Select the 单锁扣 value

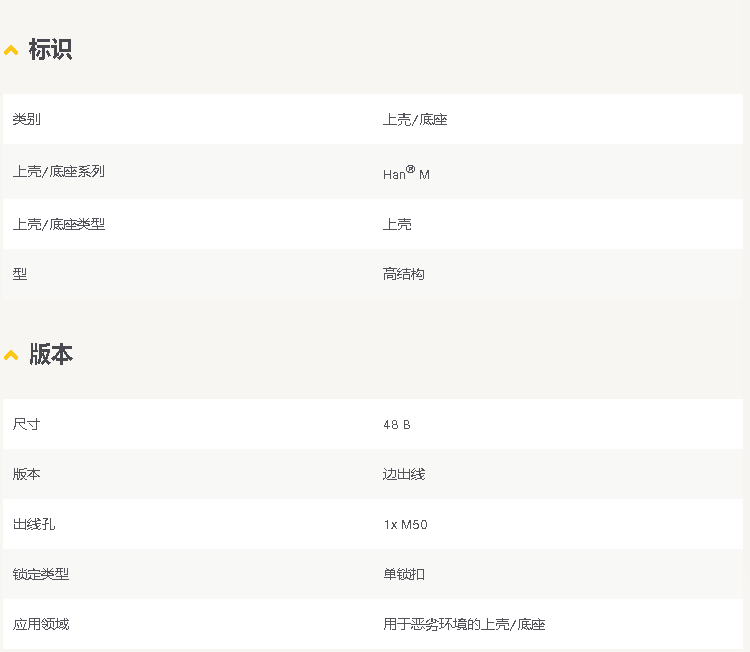[404, 574]
